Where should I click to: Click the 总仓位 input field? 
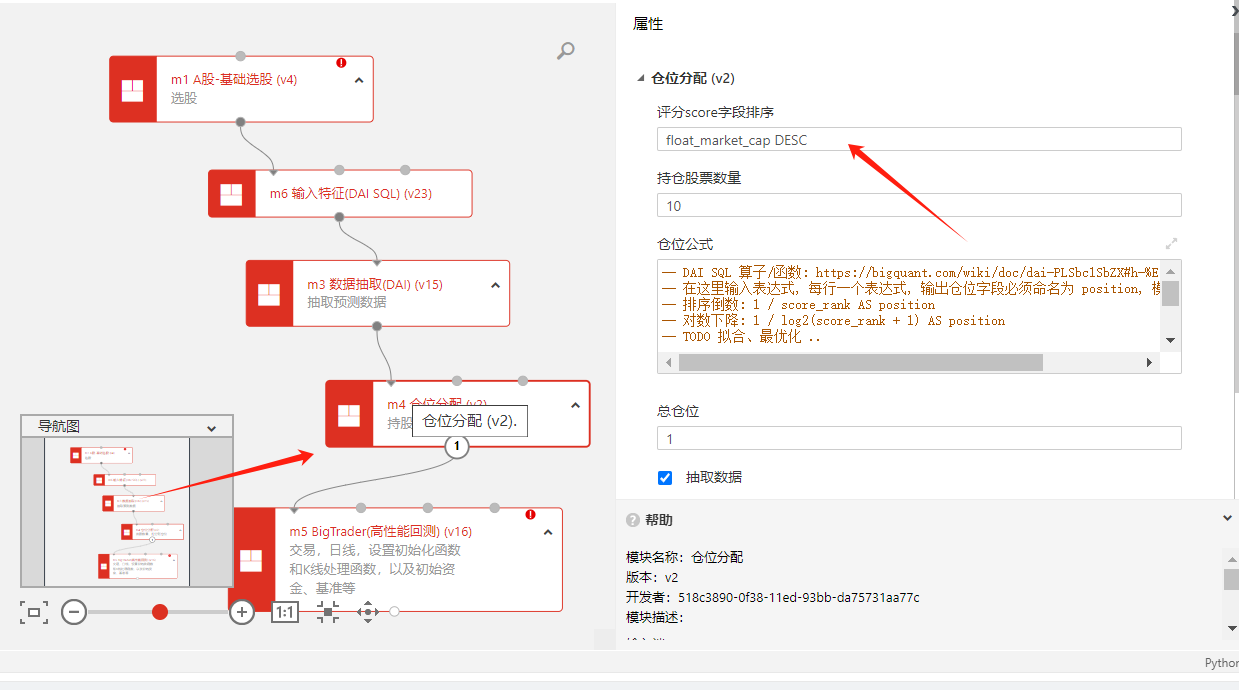pos(918,438)
